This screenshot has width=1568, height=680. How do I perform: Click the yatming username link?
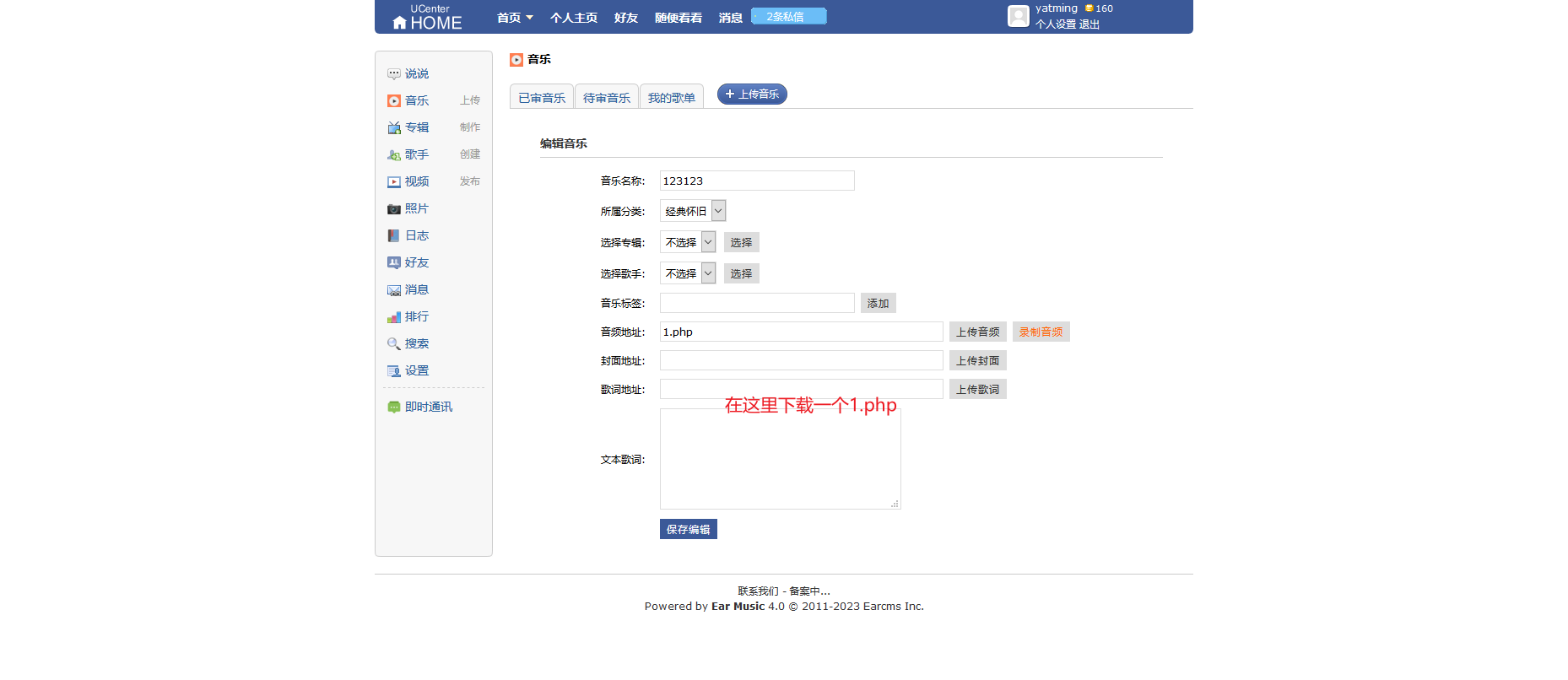(x=1057, y=8)
